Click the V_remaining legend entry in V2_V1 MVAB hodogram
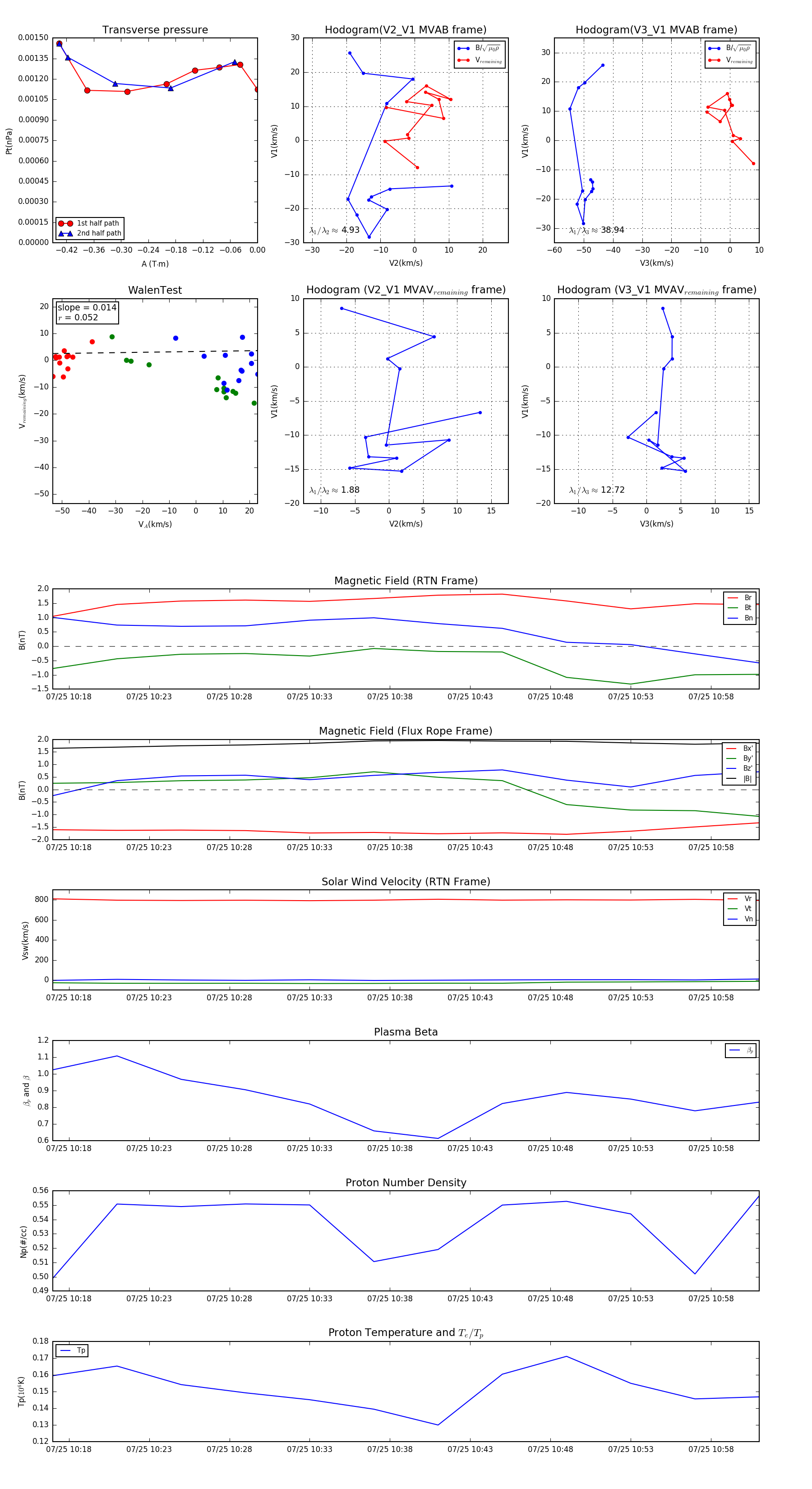Image resolution: width=812 pixels, height=1489 pixels. click(480, 60)
